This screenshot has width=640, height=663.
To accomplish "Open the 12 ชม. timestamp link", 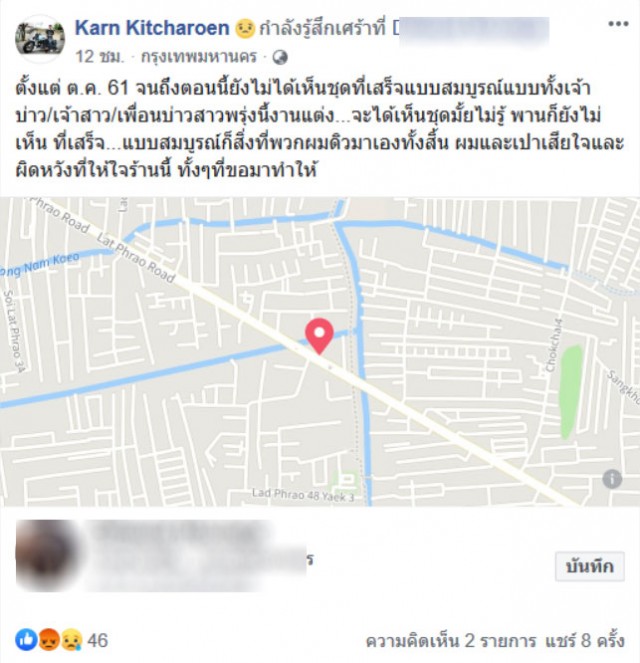I will (100, 57).
